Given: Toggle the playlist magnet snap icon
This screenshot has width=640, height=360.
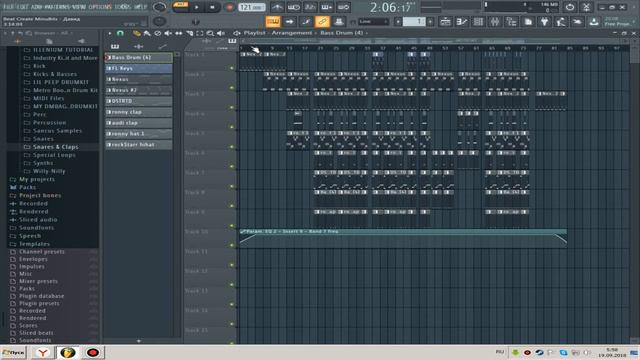Looking at the screenshot, I should coord(120,33).
